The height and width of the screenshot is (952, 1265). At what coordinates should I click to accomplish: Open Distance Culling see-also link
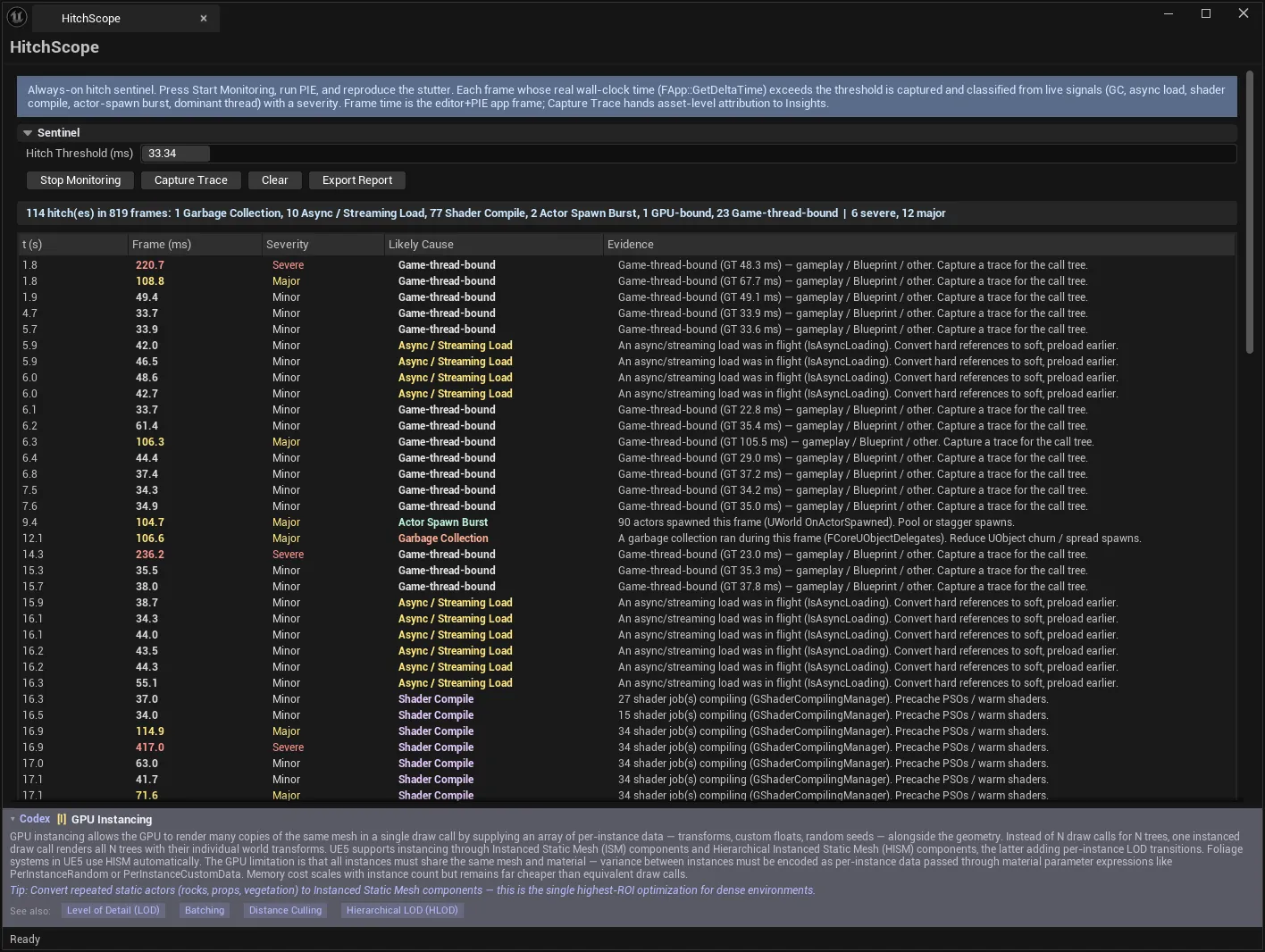click(285, 911)
